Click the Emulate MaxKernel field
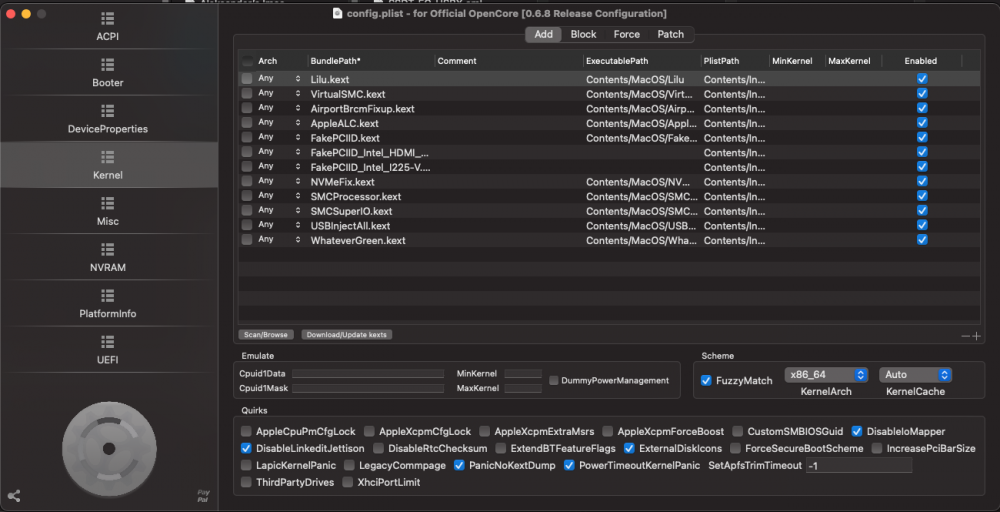 pos(523,388)
